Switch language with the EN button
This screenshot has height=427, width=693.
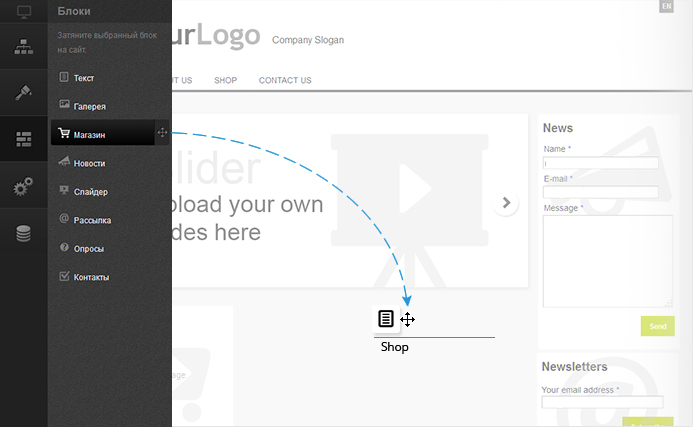click(666, 6)
